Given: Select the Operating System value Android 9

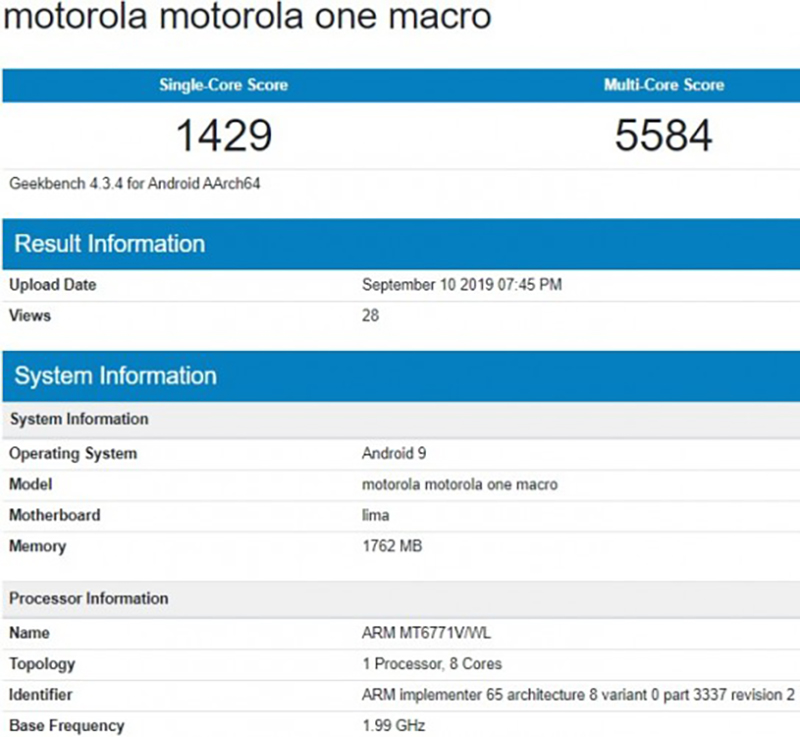Looking at the screenshot, I should (x=394, y=453).
